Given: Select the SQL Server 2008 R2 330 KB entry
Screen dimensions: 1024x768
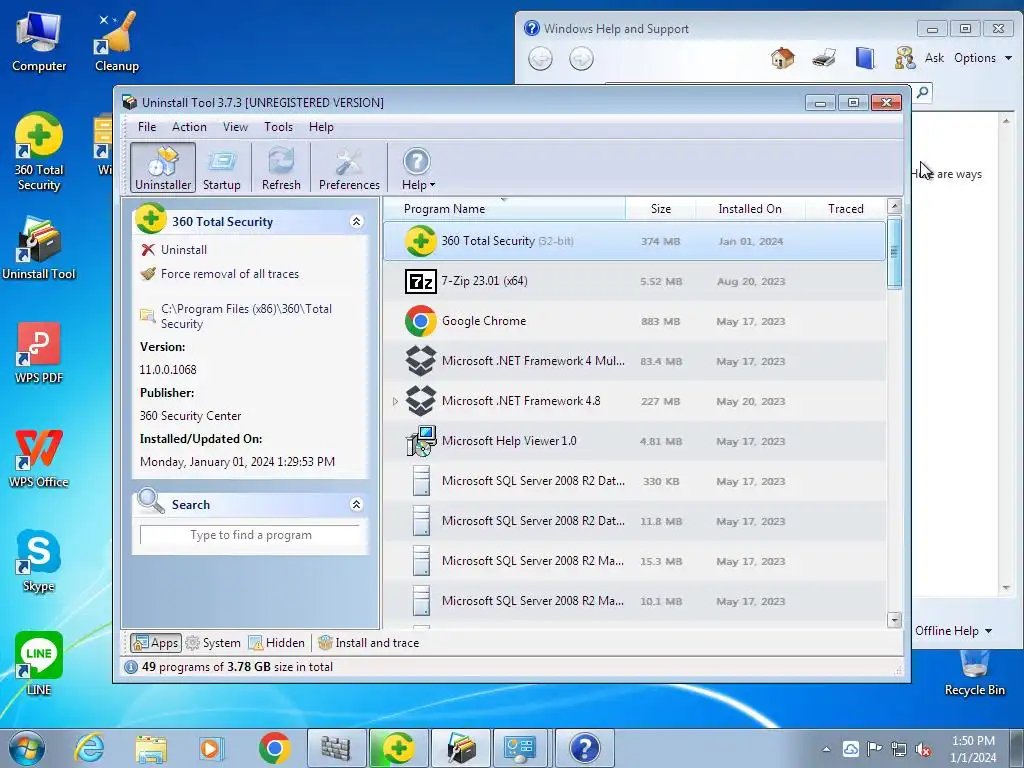Looking at the screenshot, I should (x=634, y=481).
